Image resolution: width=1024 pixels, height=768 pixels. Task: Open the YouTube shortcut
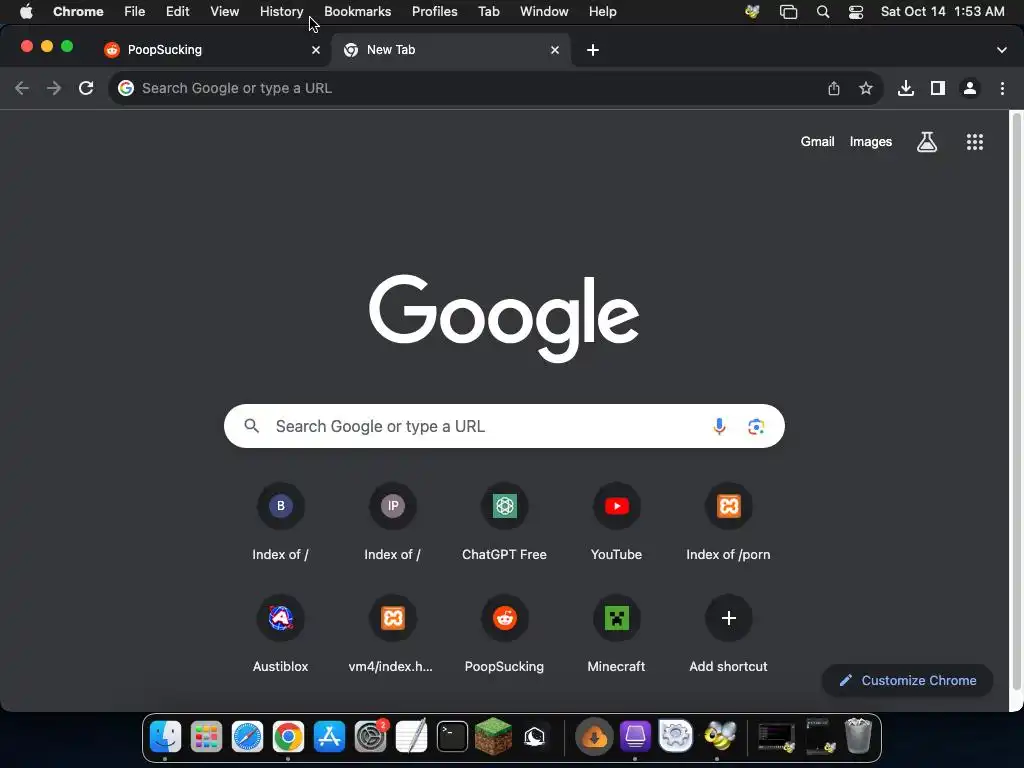(x=616, y=522)
